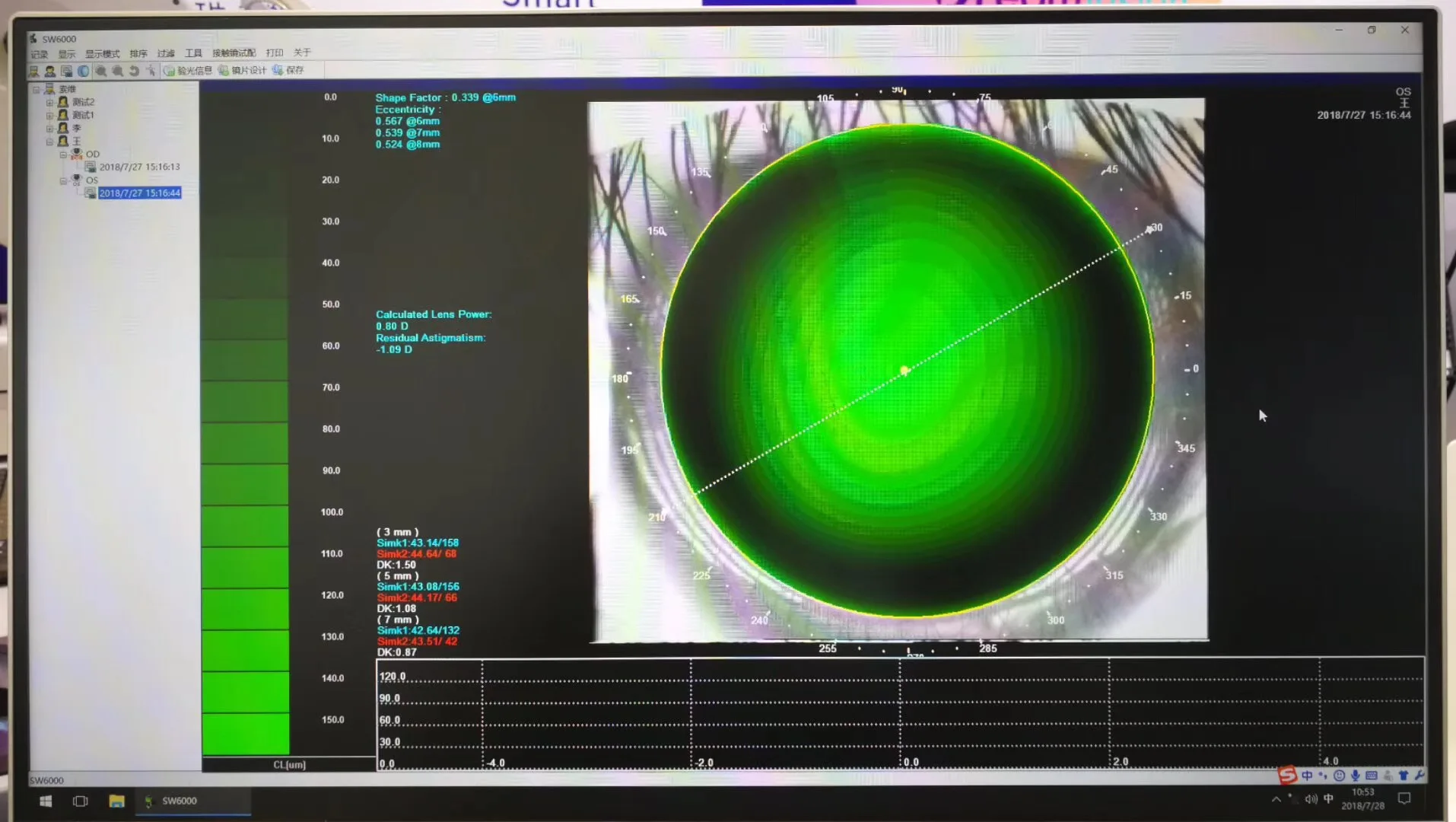This screenshot has height=822, width=1456.
Task: Open the 验光信息 refraction info panel
Action: (190, 71)
